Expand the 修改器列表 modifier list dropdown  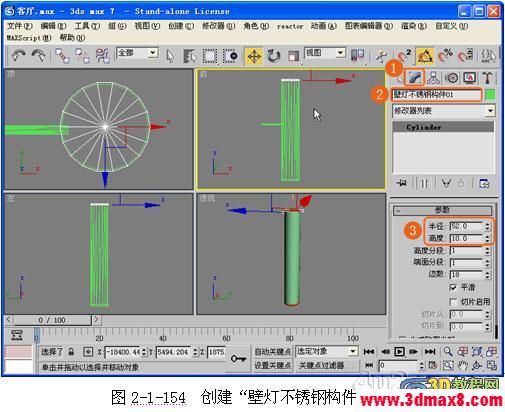[x=490, y=110]
